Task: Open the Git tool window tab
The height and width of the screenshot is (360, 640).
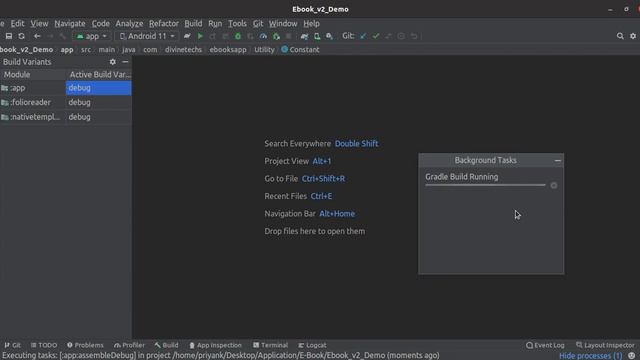Action: tap(13, 345)
